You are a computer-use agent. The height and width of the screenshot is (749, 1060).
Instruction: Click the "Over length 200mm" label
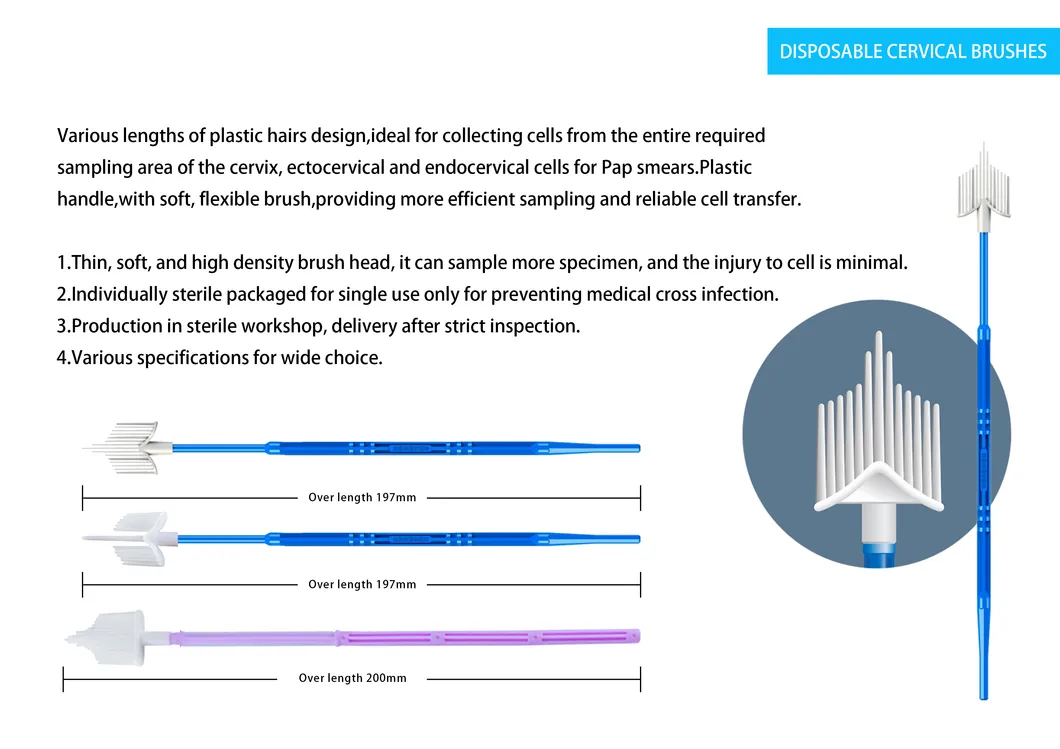(353, 678)
